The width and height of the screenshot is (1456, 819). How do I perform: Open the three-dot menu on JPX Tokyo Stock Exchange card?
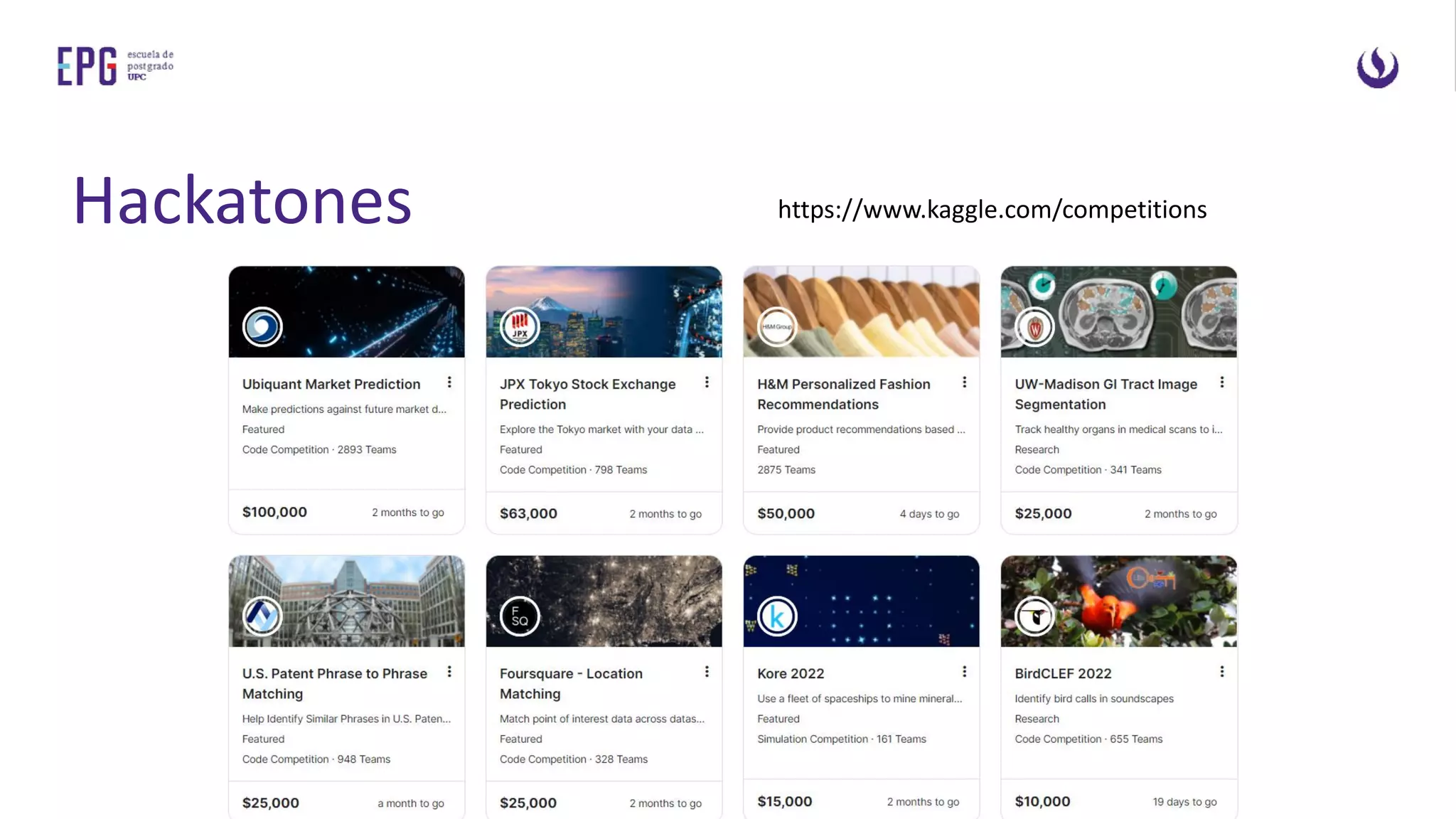707,382
